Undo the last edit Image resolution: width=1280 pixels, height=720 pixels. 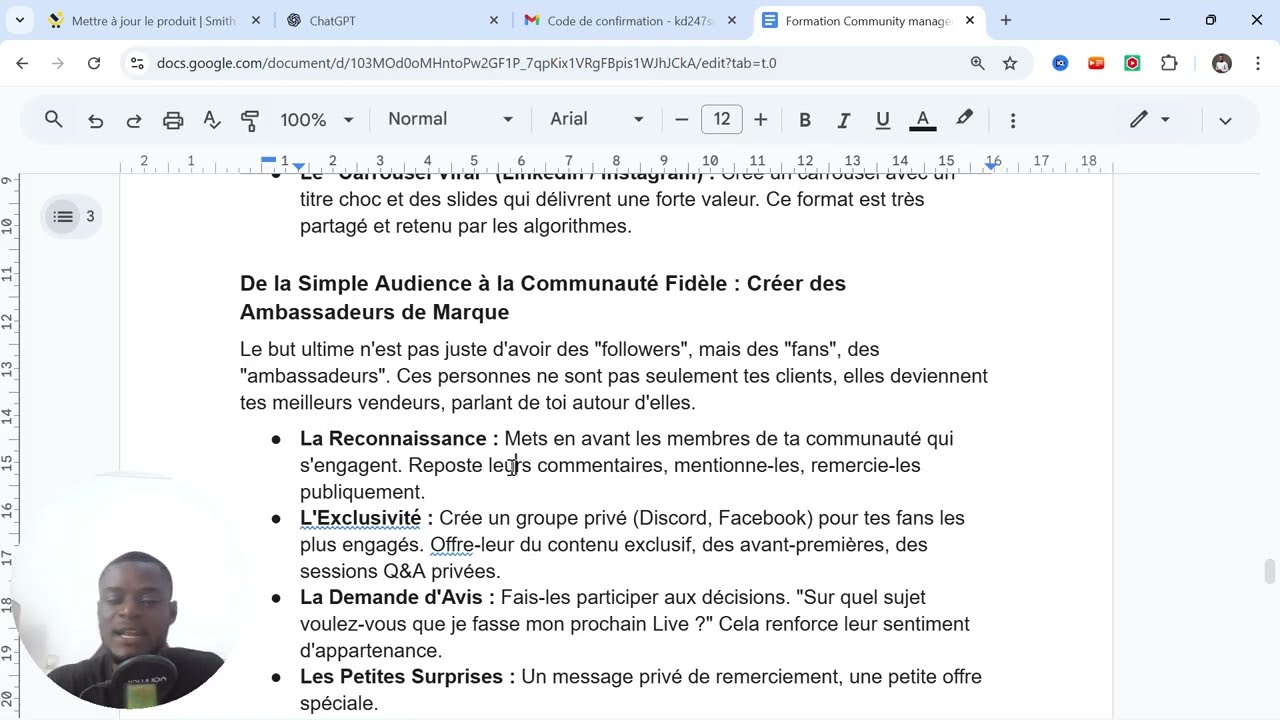[95, 120]
